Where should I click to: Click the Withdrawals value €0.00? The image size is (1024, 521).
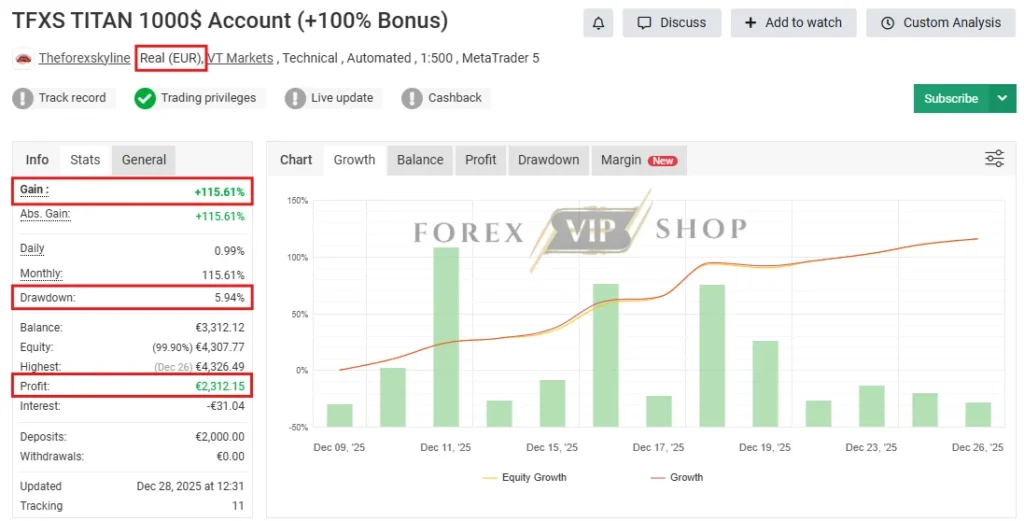click(231, 456)
